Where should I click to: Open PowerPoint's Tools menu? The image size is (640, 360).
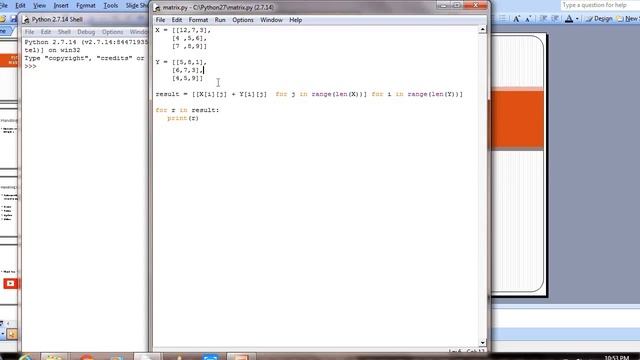111,6
